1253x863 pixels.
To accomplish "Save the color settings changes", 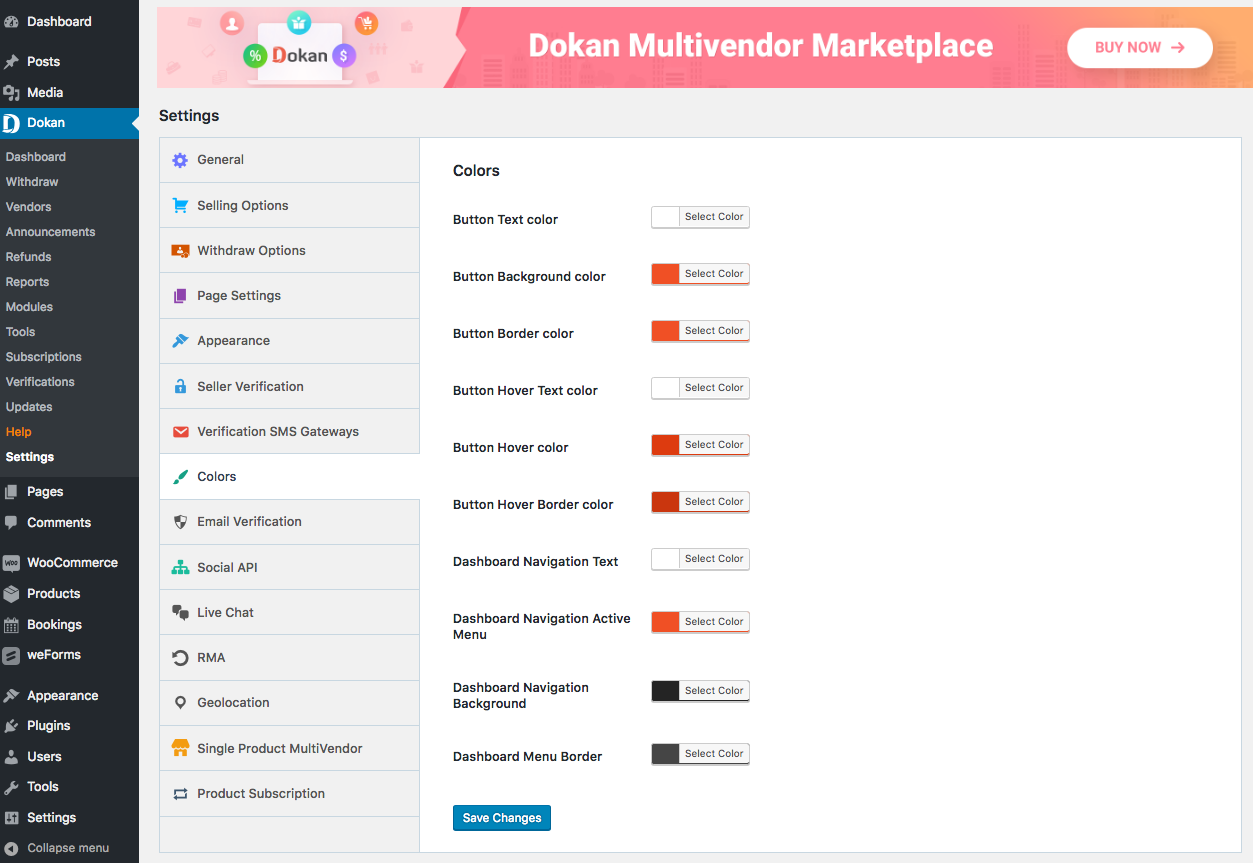I will point(502,818).
